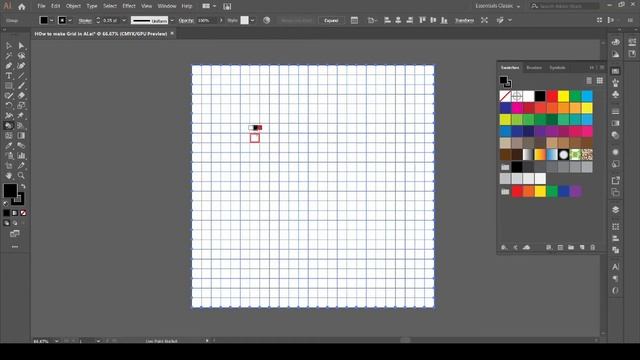Open the Object menu

(x=73, y=6)
